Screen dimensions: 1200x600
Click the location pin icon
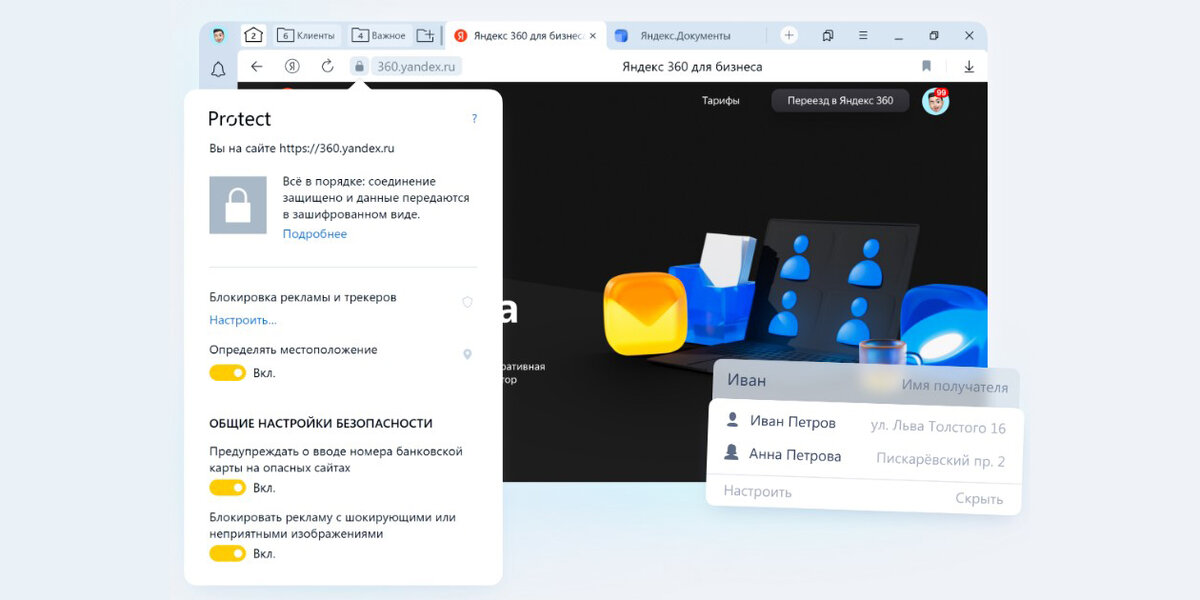[x=467, y=354]
